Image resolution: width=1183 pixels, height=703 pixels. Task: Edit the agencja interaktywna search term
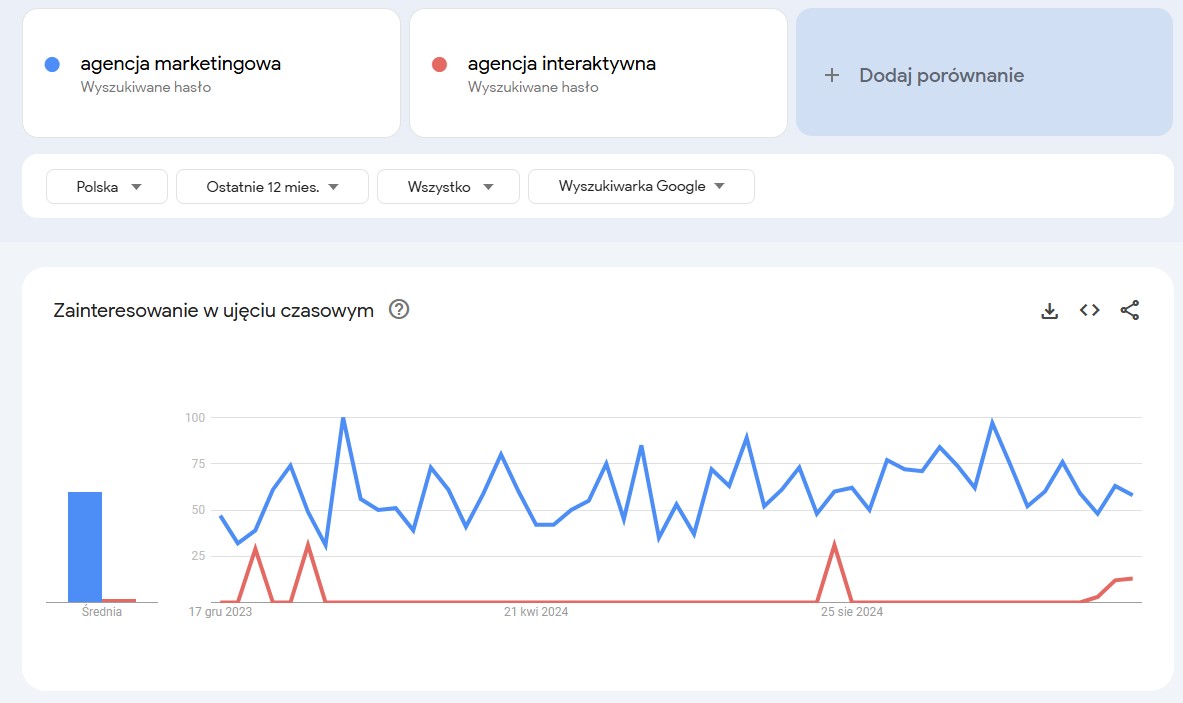pos(561,64)
